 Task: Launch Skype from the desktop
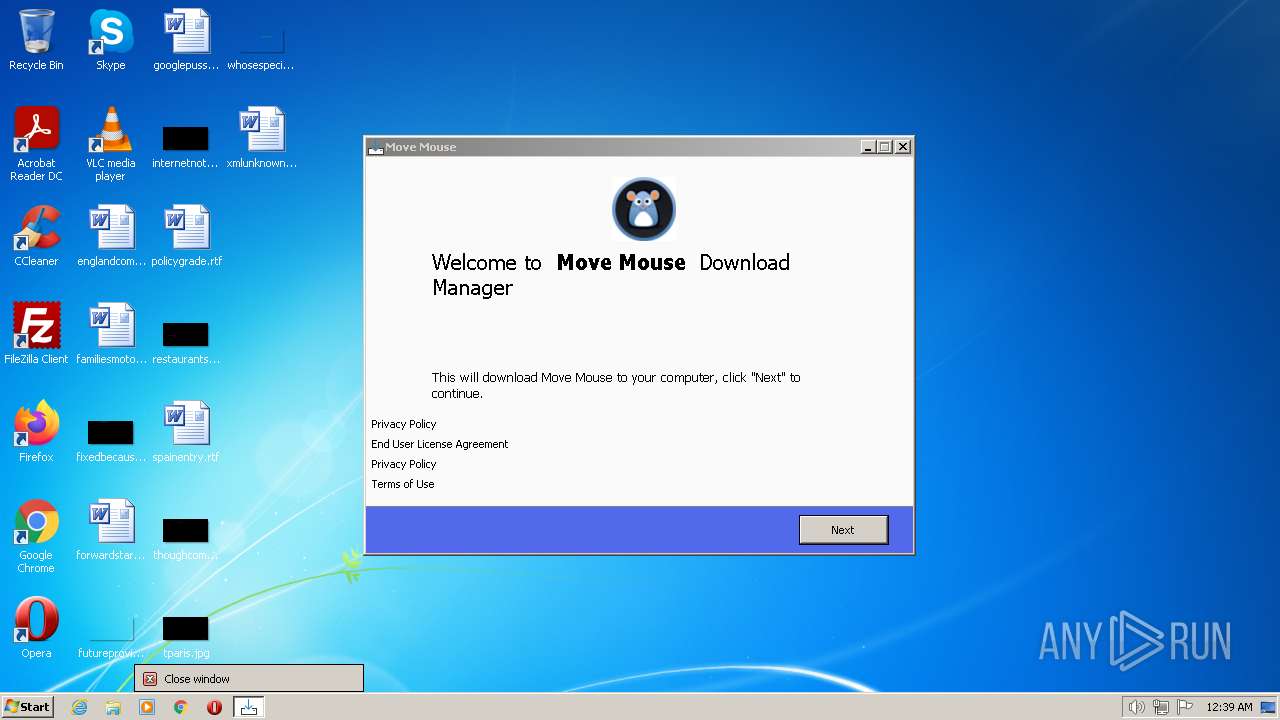tap(110, 40)
